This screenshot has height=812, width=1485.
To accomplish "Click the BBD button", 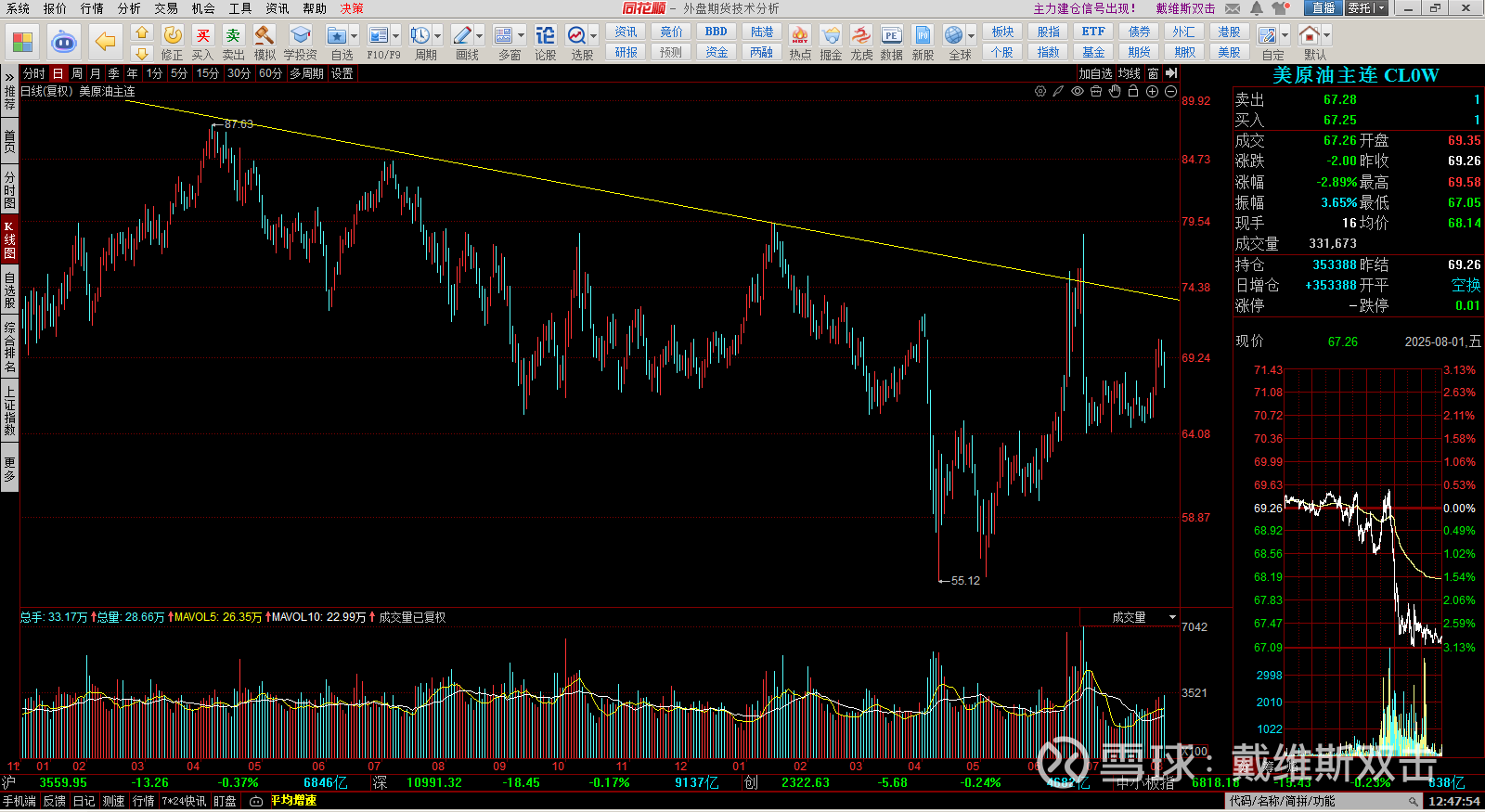I will 717,32.
